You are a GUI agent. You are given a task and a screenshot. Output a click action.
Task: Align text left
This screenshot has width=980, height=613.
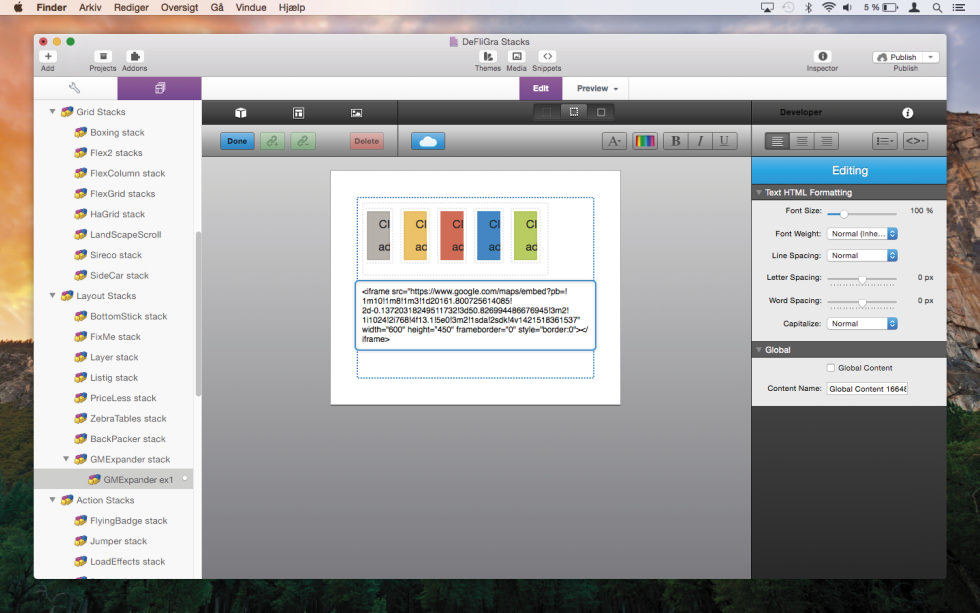pyautogui.click(x=777, y=141)
